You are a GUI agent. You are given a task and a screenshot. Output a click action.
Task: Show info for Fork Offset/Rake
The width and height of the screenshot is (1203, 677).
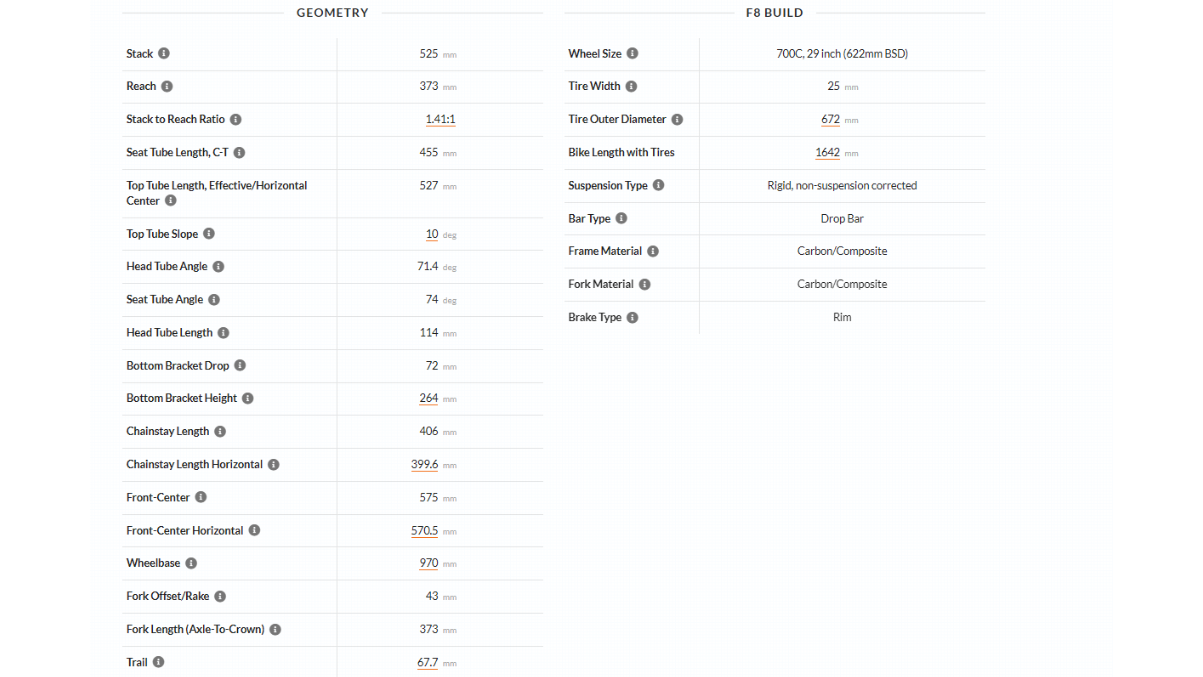point(220,597)
